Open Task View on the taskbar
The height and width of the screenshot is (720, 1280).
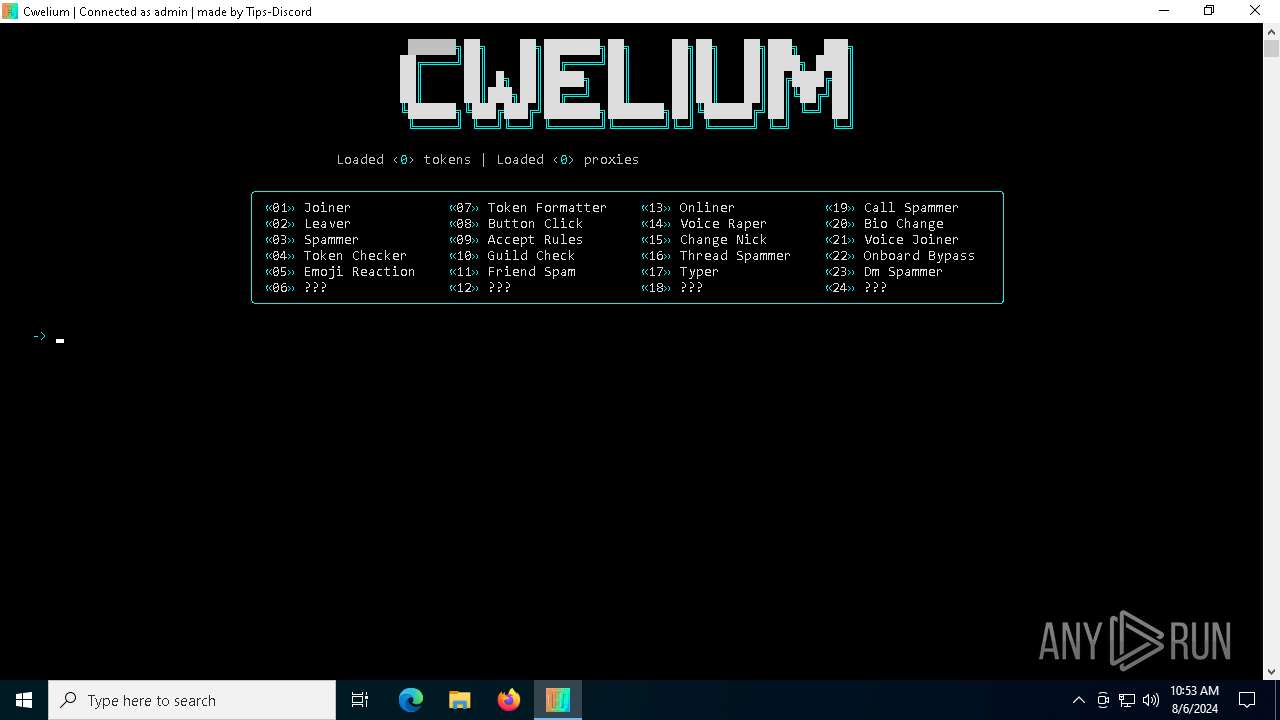pos(360,700)
